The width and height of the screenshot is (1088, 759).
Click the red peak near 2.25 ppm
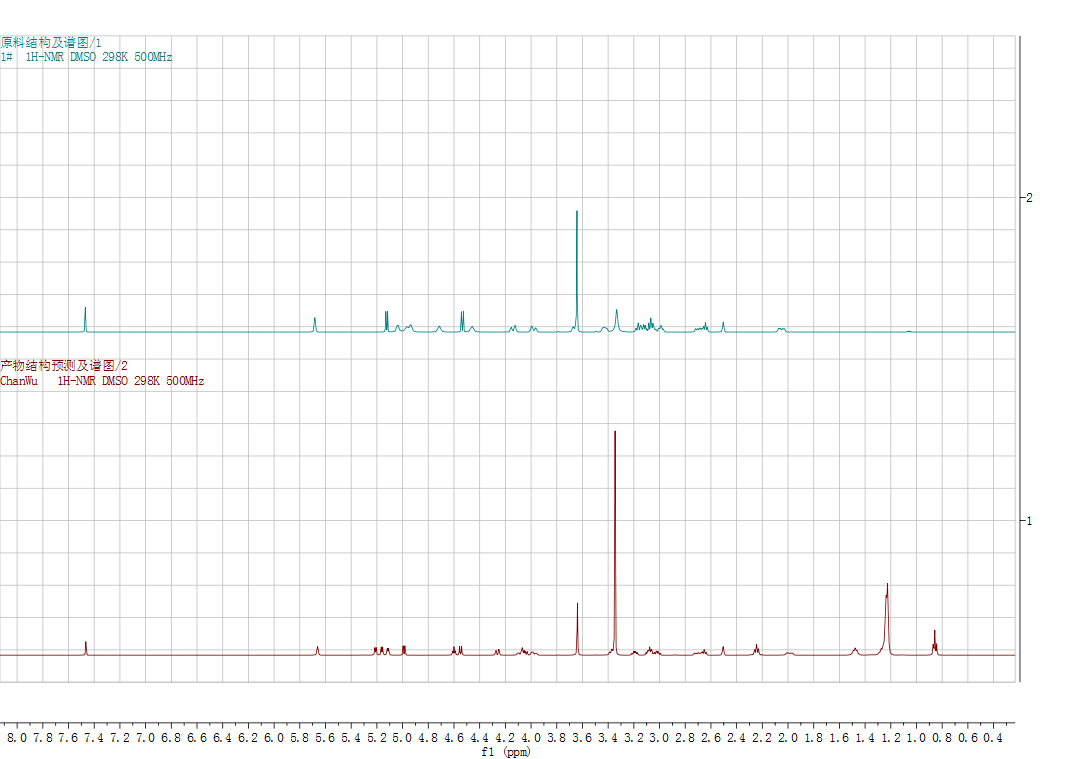point(756,649)
